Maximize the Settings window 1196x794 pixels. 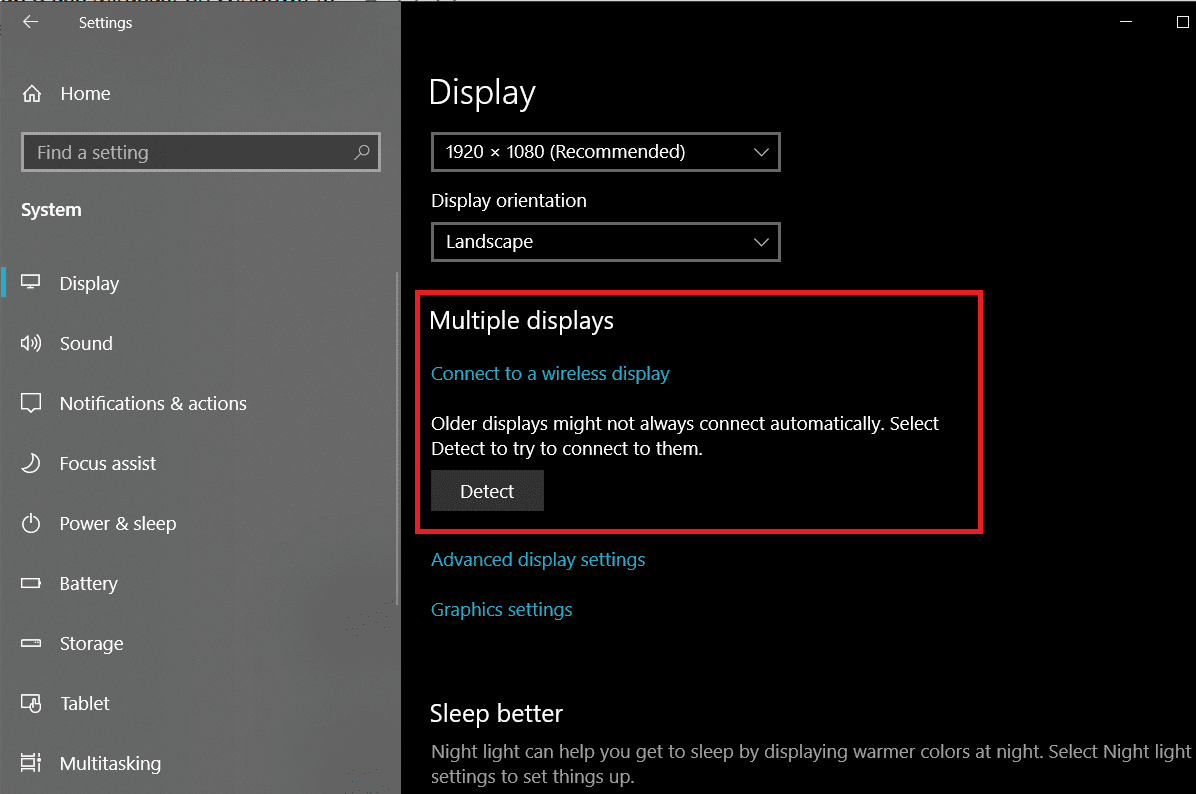1182,22
